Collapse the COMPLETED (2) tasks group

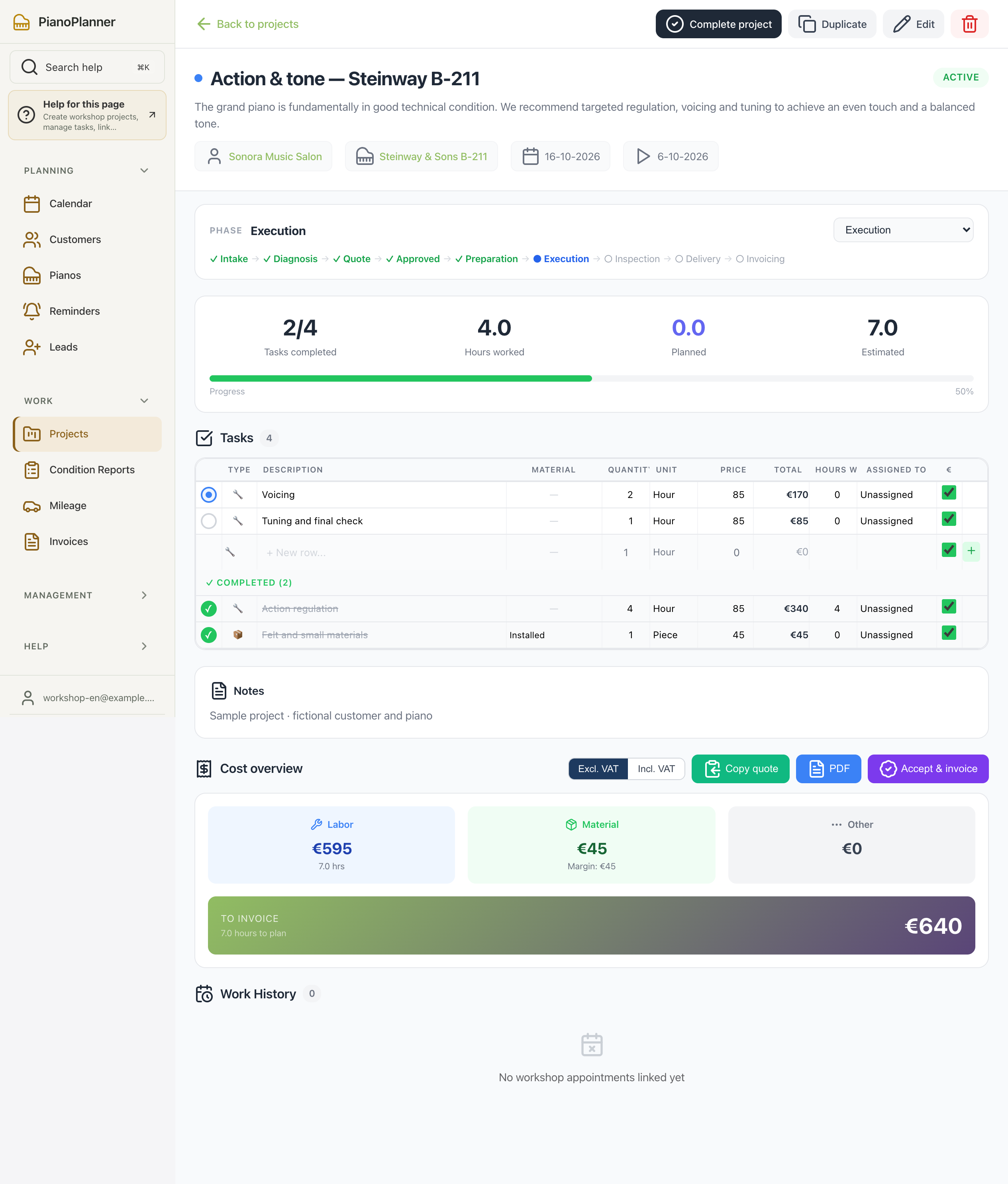(249, 582)
